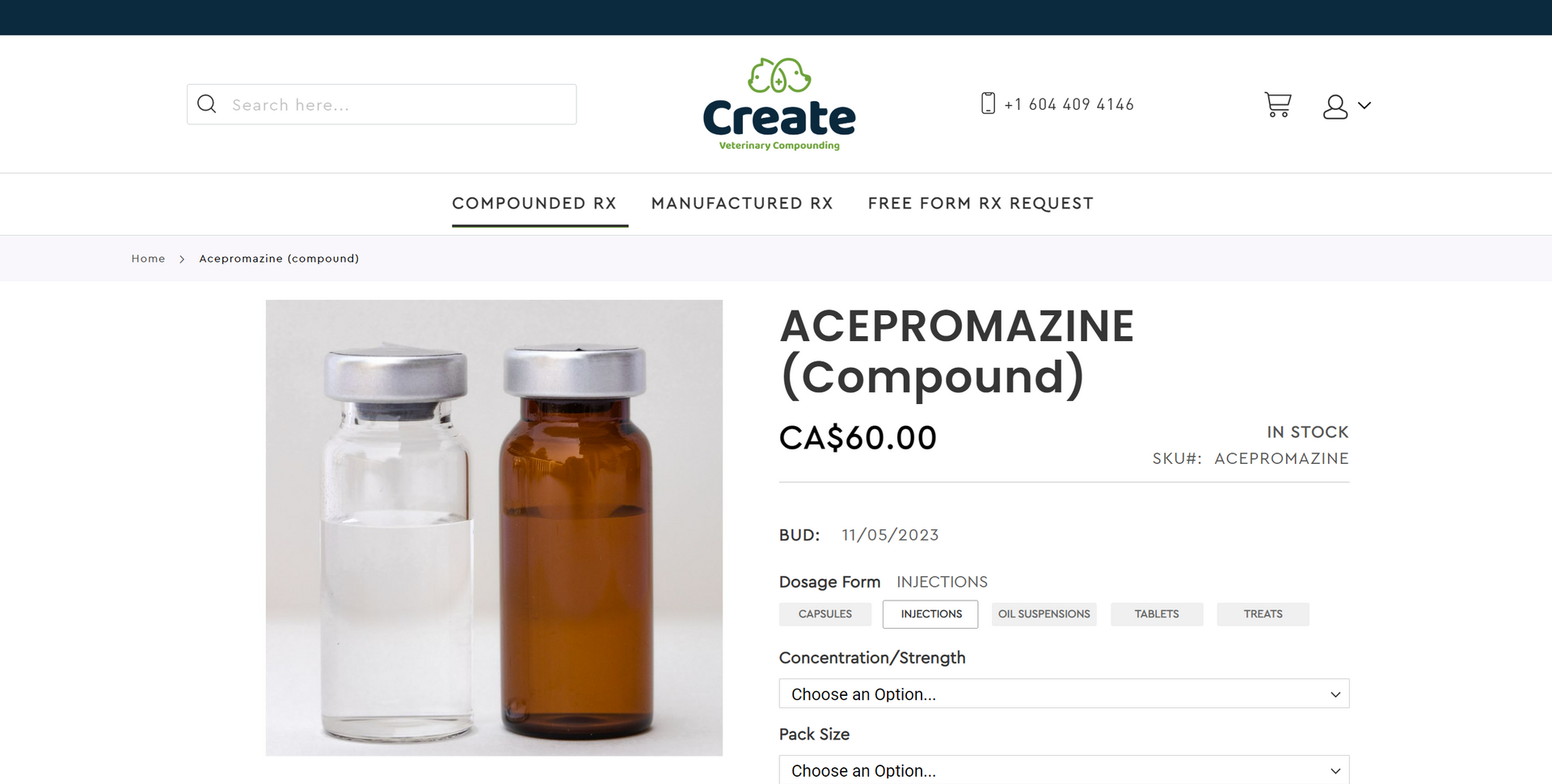1552x784 pixels.
Task: Open the user account menu
Action: [x=1335, y=107]
